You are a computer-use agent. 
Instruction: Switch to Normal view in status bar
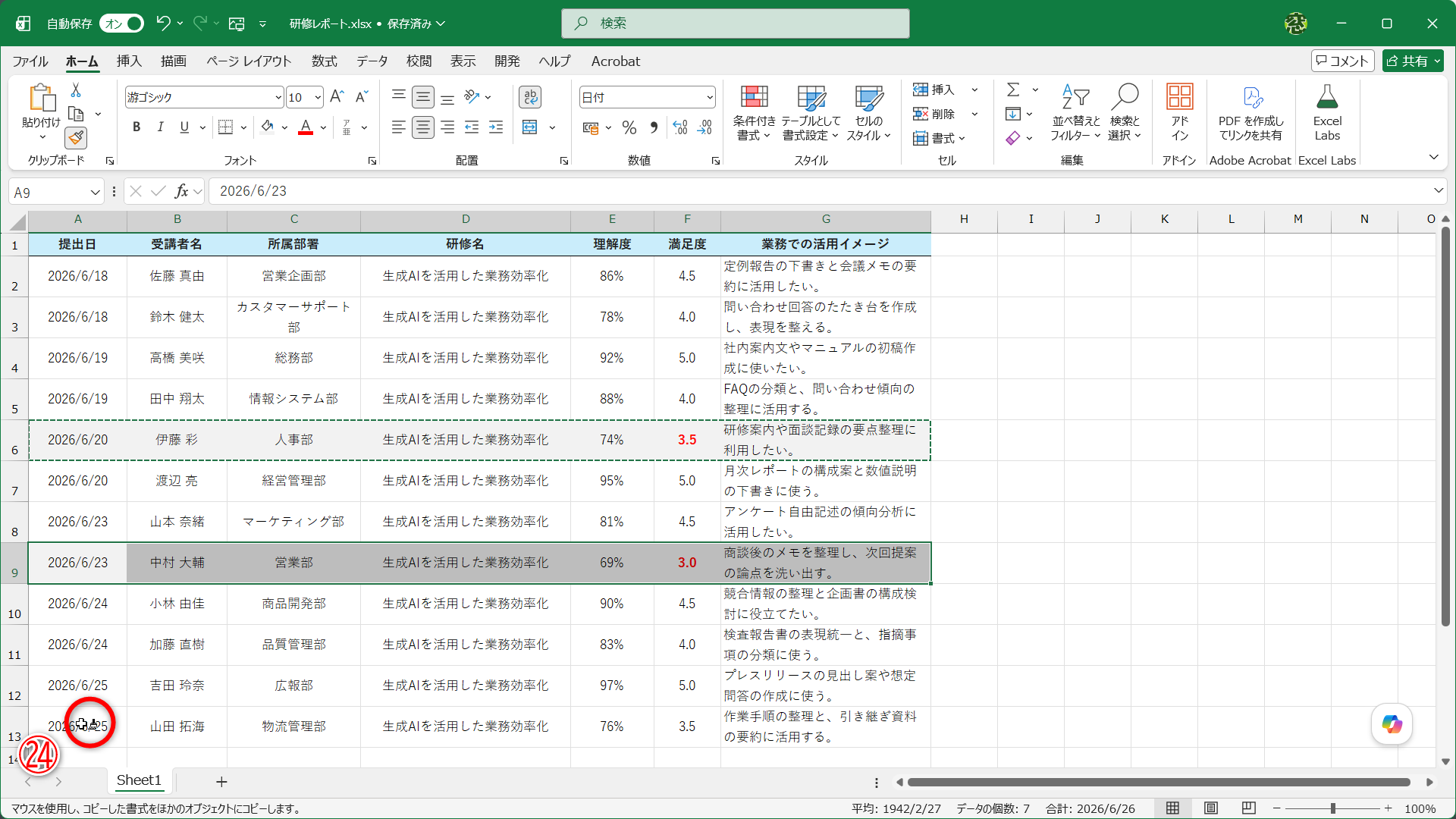pyautogui.click(x=1173, y=808)
